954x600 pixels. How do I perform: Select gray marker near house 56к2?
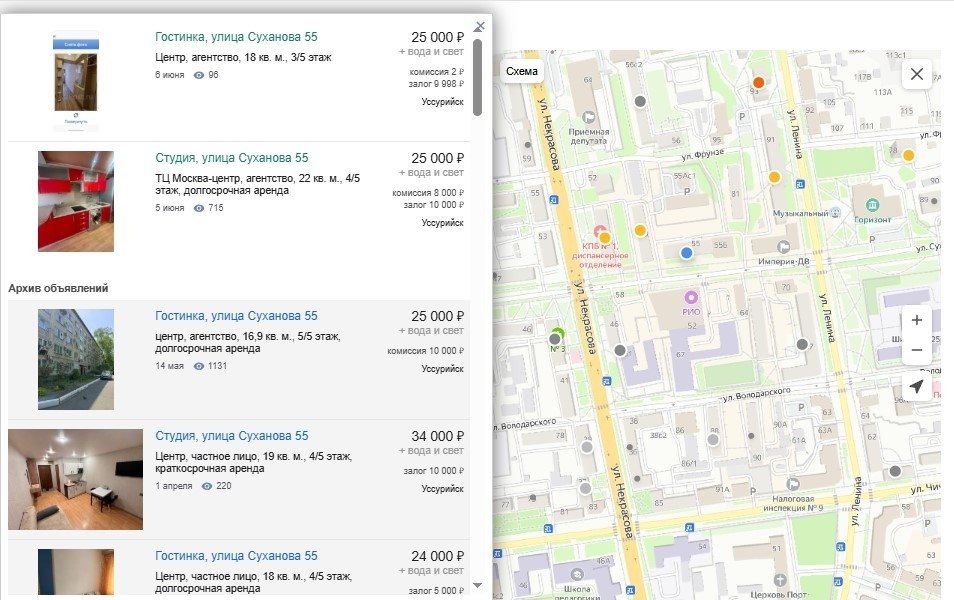click(640, 102)
